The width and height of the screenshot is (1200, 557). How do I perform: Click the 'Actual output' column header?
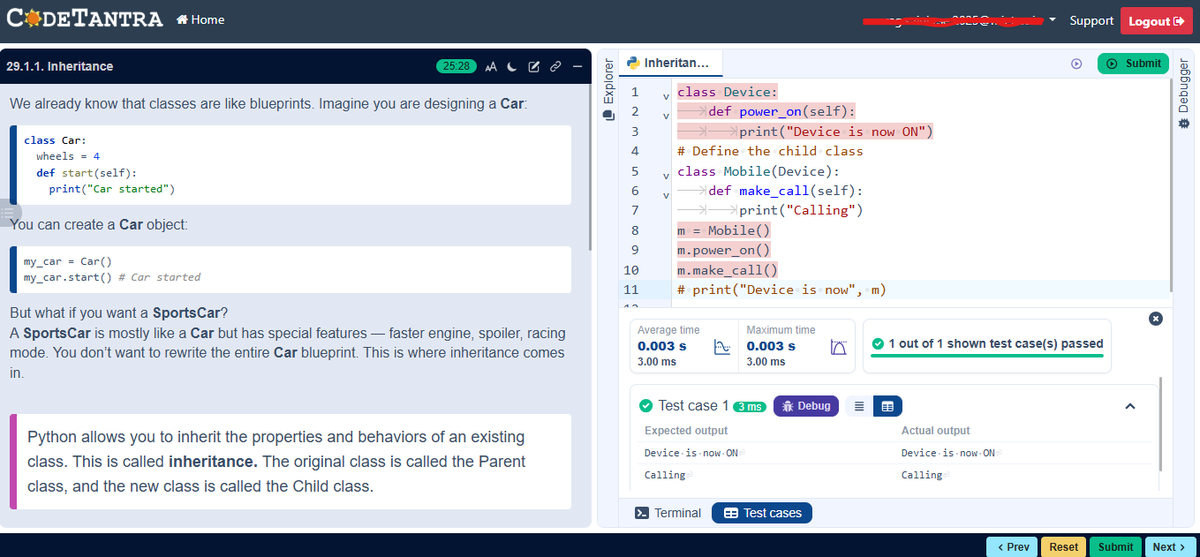point(935,430)
